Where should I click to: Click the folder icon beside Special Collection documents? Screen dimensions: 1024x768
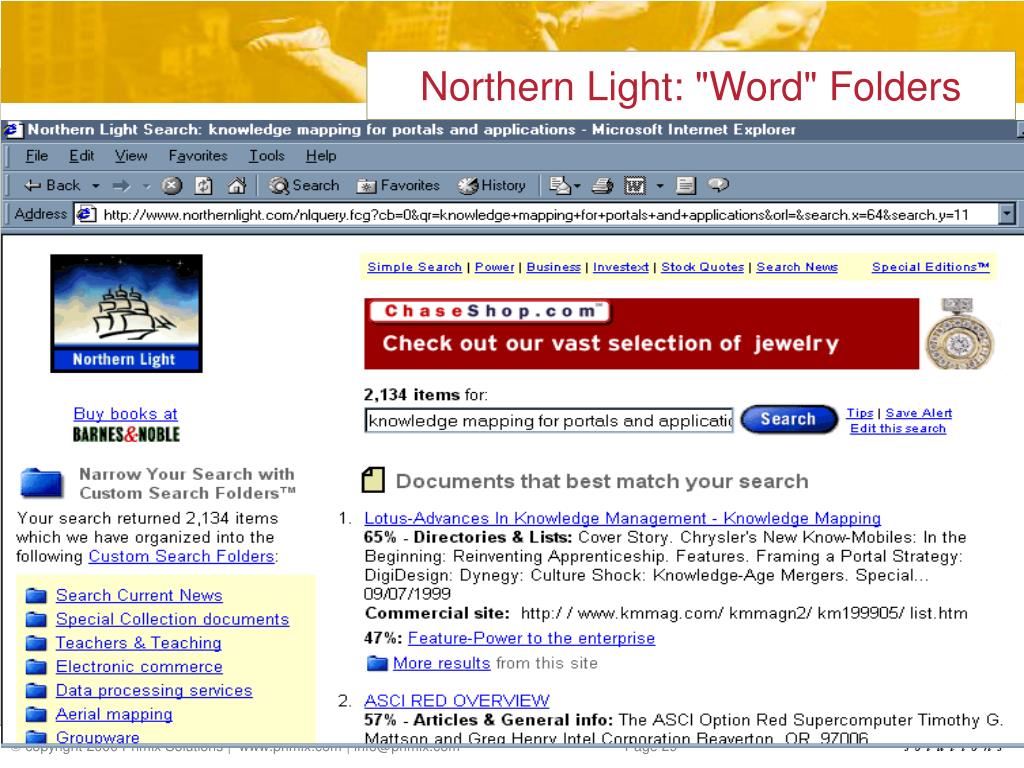coord(36,619)
